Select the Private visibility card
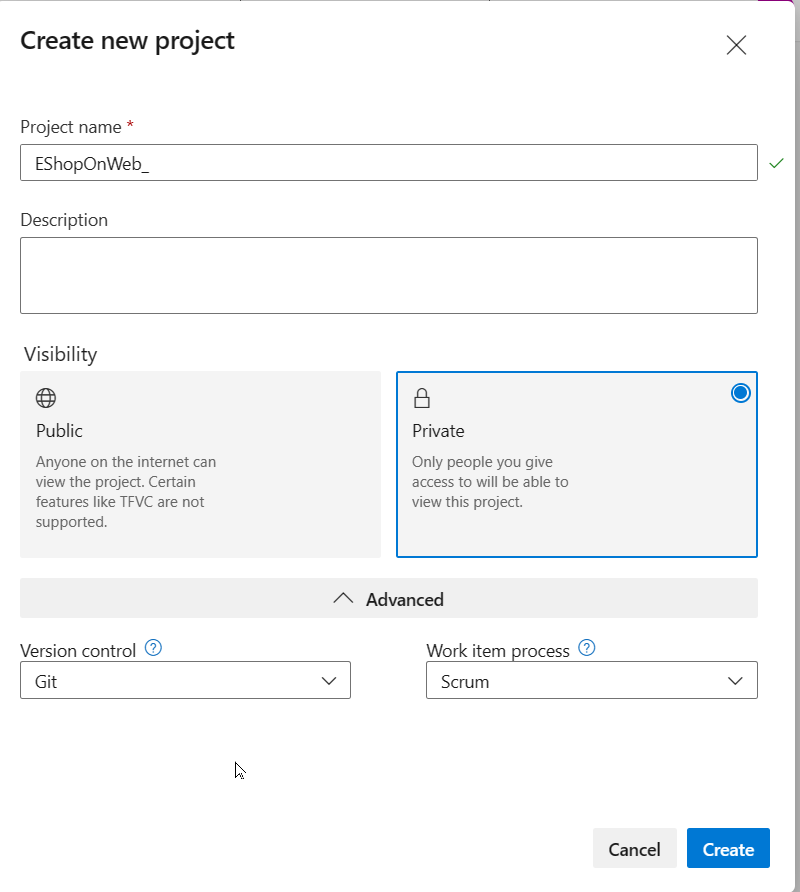Image resolution: width=800 pixels, height=892 pixels. (x=577, y=465)
